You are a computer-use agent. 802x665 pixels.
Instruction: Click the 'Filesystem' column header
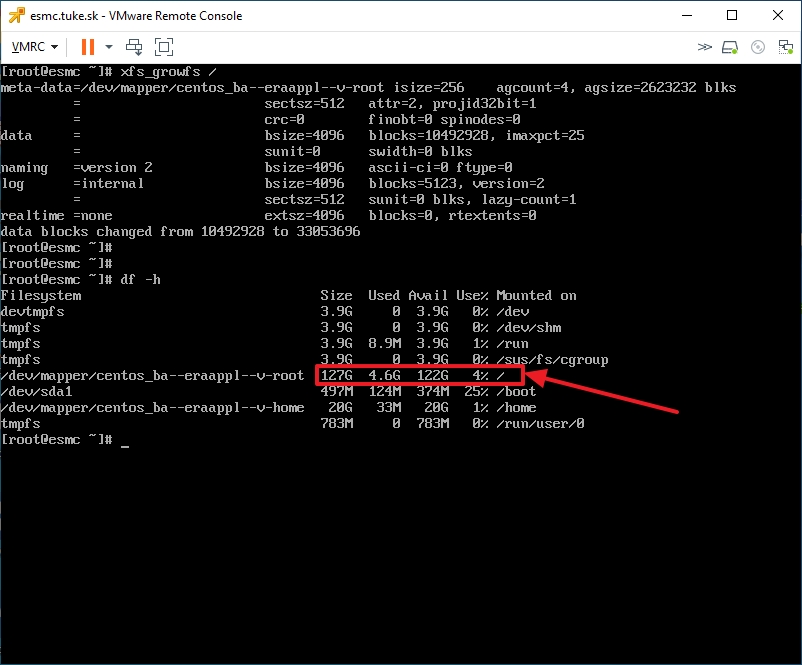click(41, 296)
